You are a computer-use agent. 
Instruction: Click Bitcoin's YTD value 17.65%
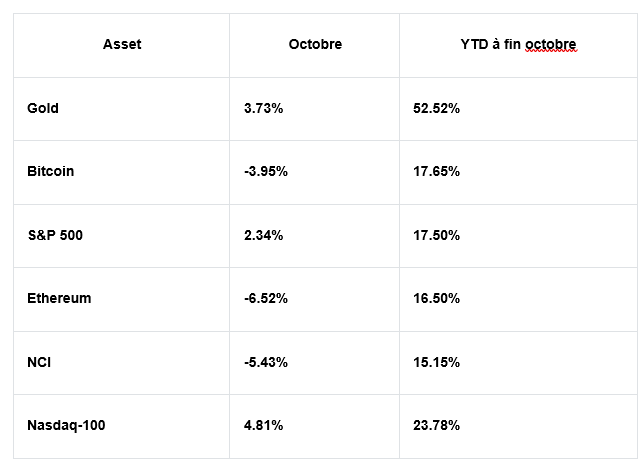tap(437, 171)
